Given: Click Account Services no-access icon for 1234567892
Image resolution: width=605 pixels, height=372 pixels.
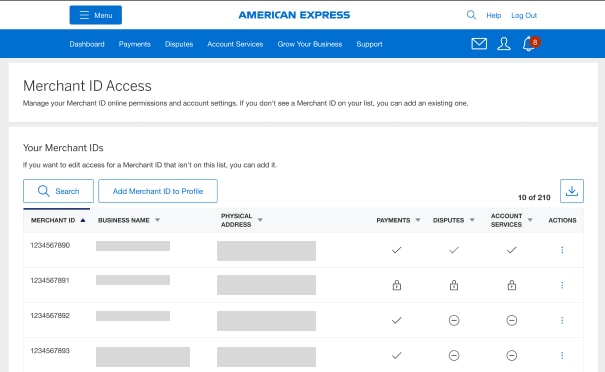Looking at the screenshot, I should (512, 320).
